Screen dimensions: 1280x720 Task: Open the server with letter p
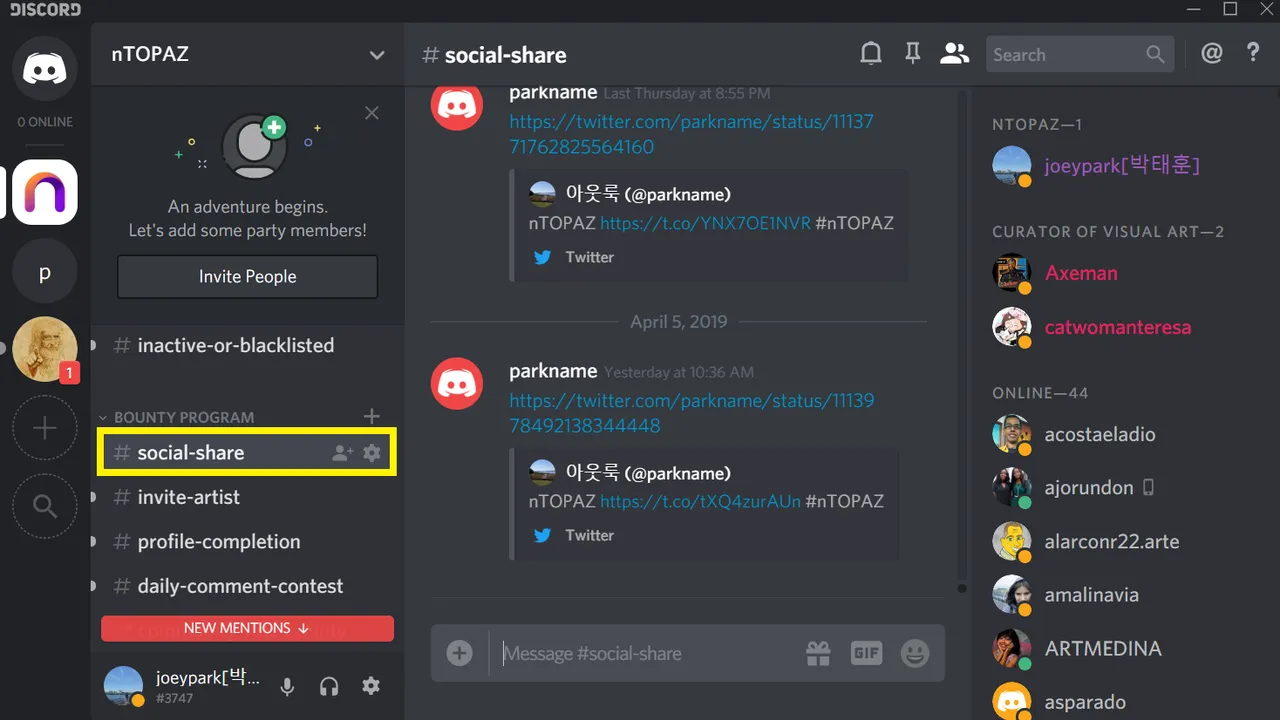45,273
